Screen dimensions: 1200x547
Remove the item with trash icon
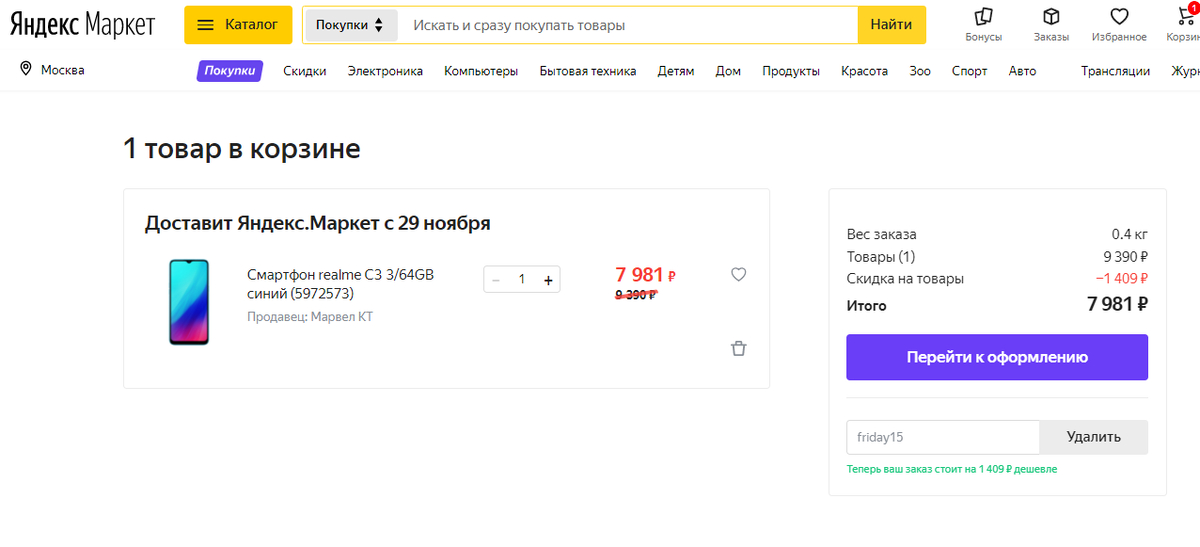pos(738,348)
